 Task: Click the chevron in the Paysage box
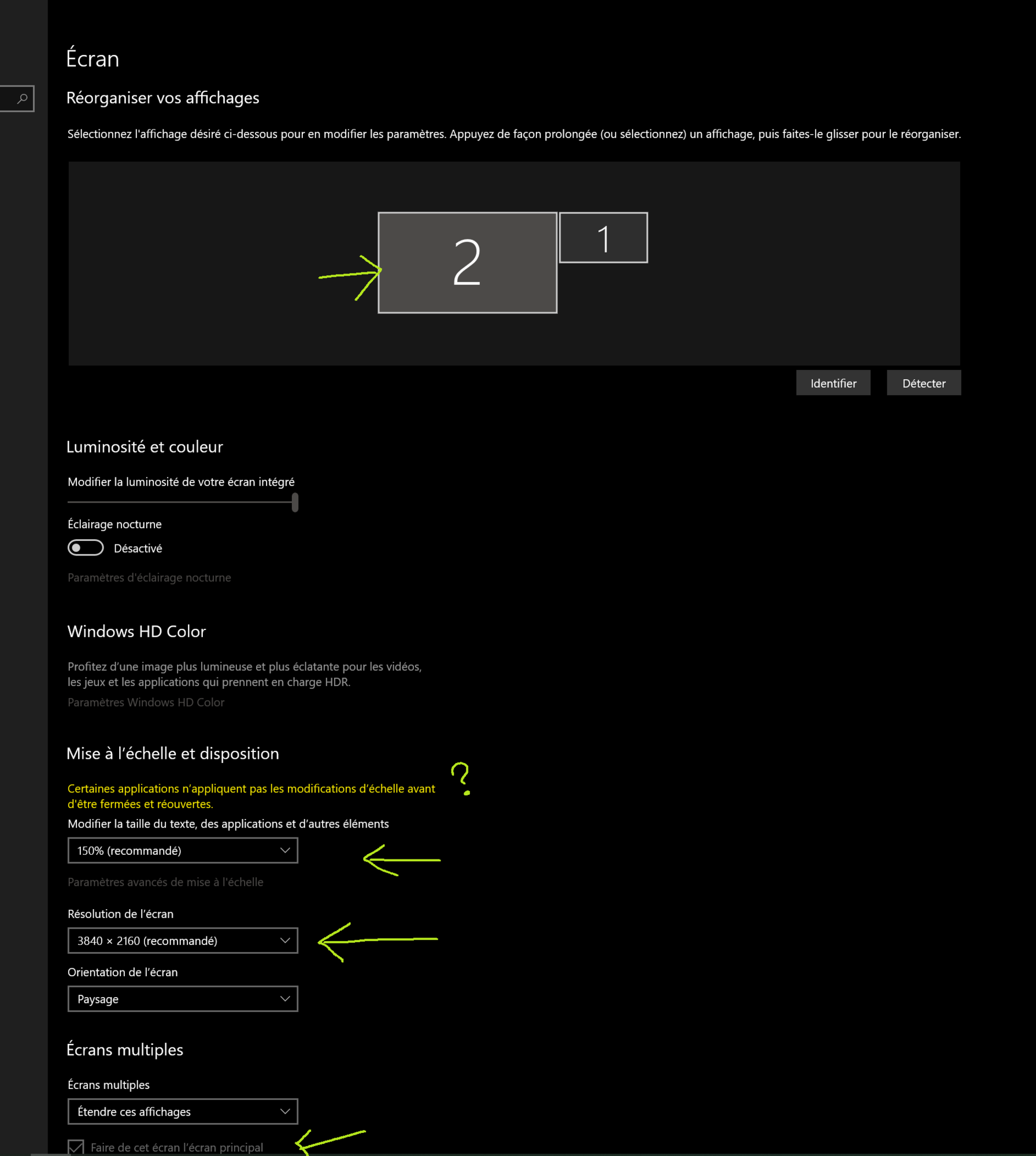click(284, 999)
